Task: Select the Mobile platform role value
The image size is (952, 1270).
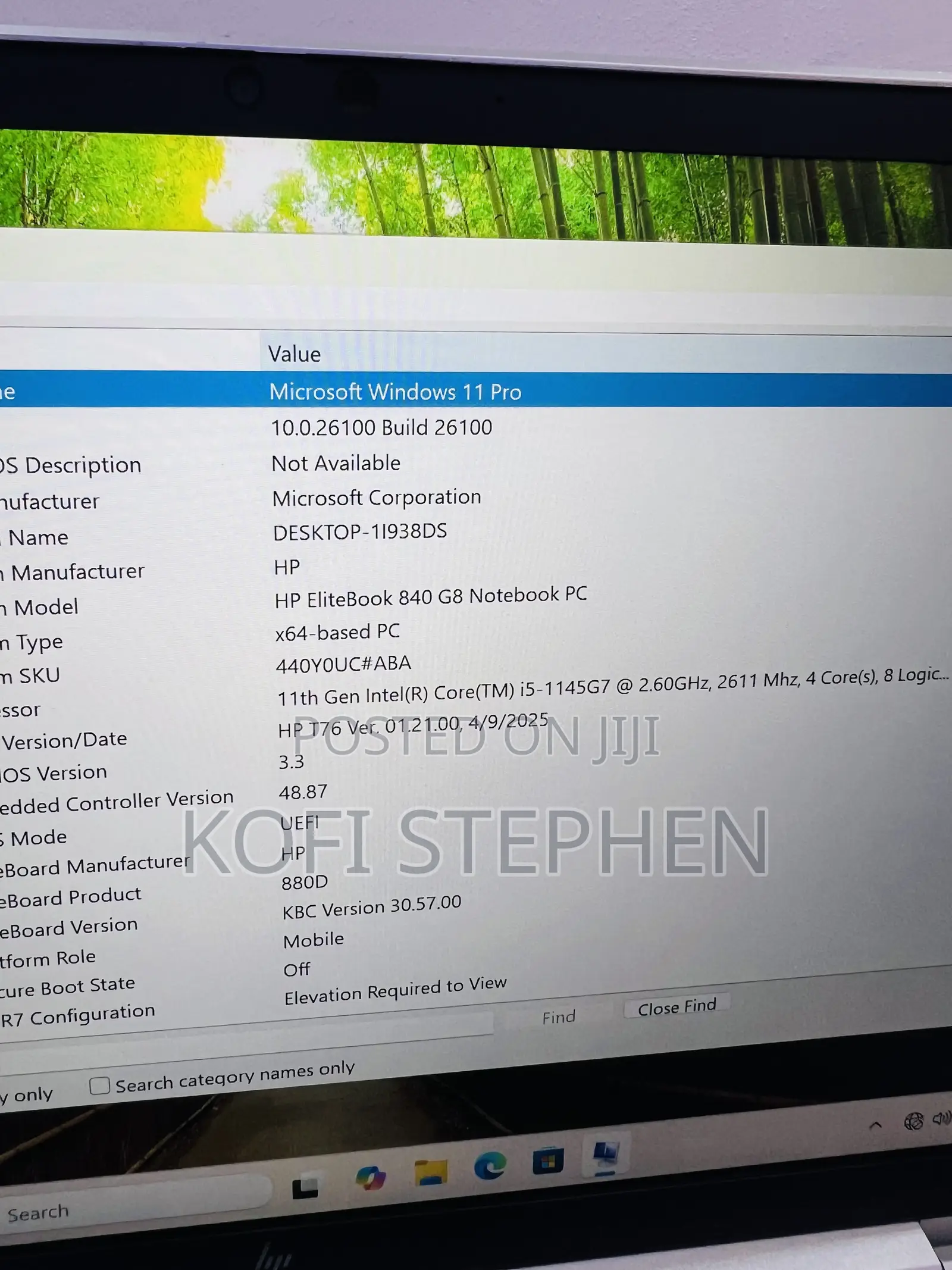Action: pyautogui.click(x=314, y=940)
